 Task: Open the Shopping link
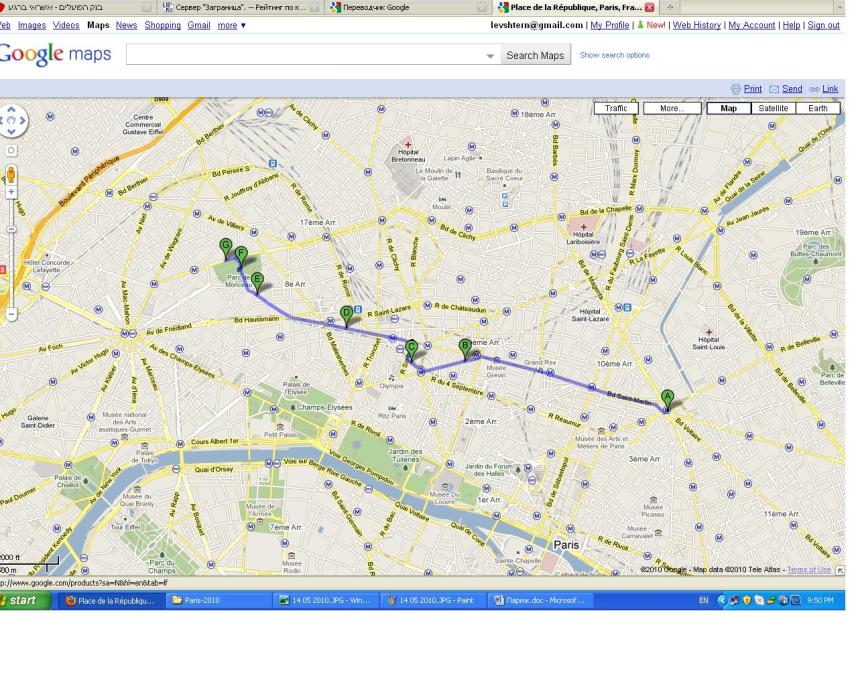click(163, 25)
